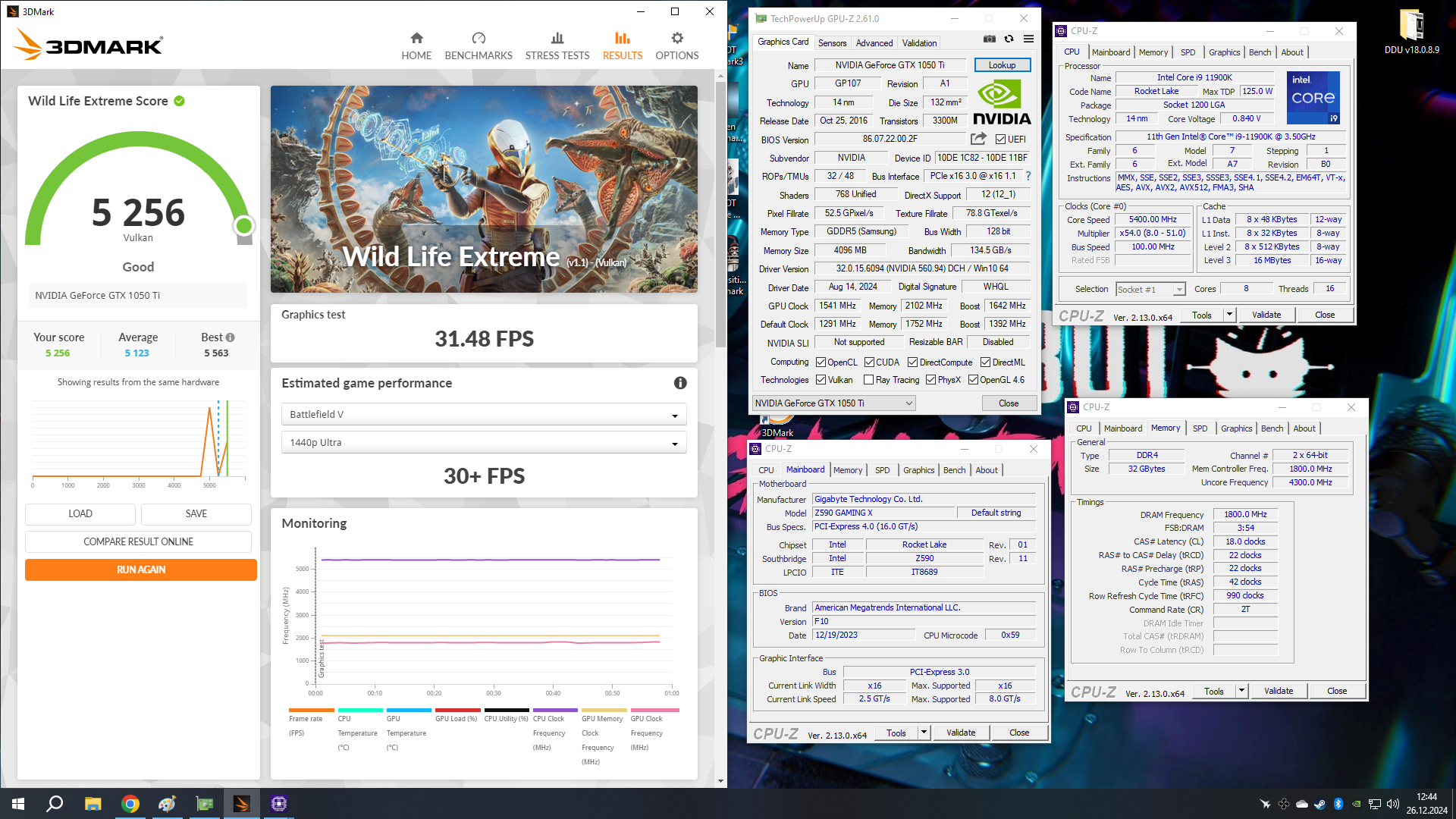Open BENCHMARKS in 3DMark

coord(479,46)
